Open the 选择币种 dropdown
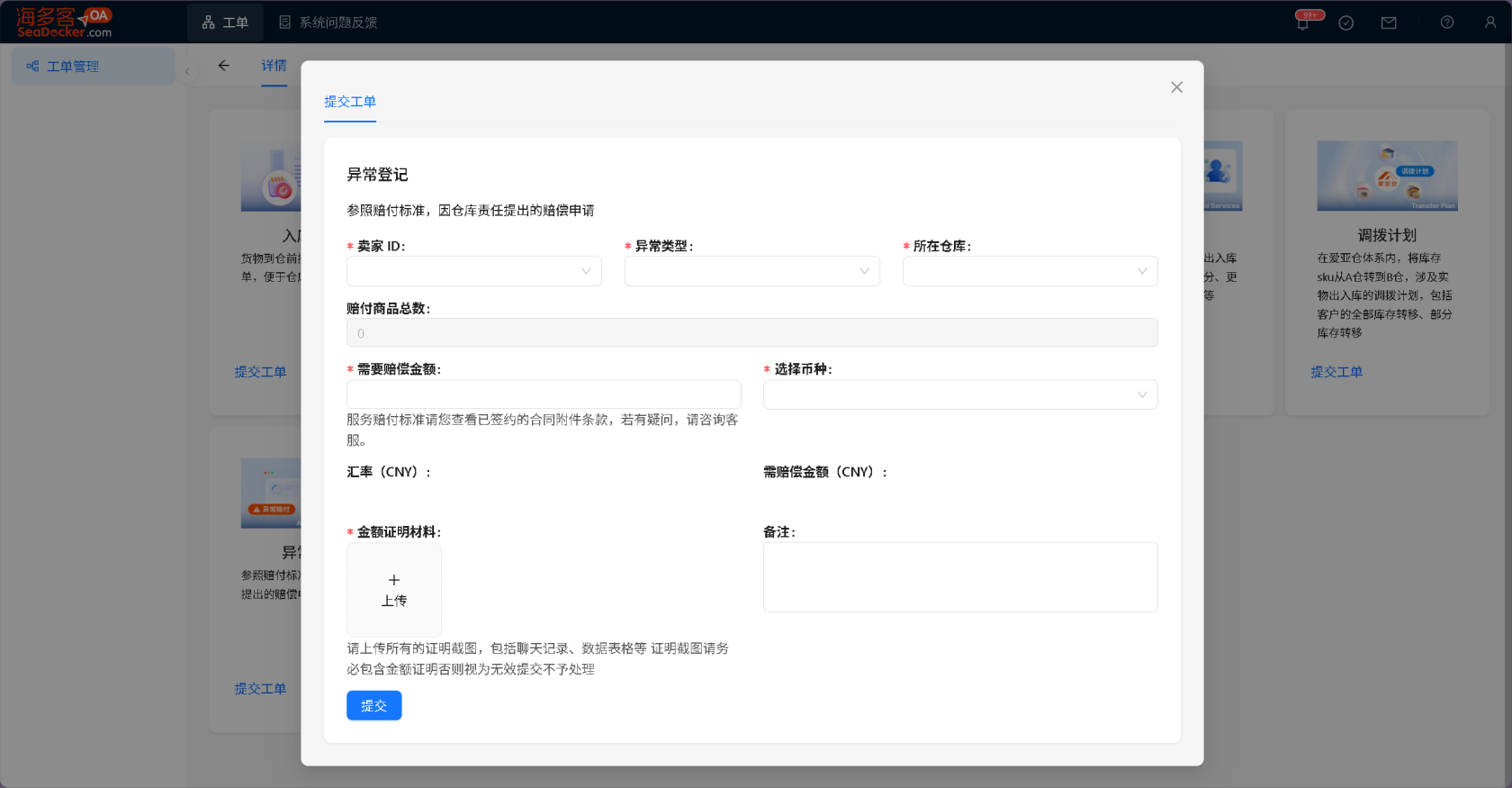 [960, 394]
